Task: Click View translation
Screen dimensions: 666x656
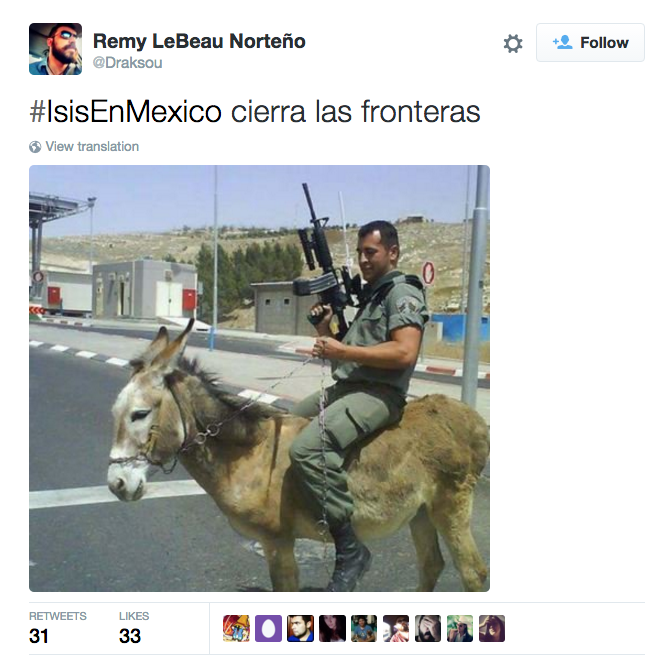Action: 92,147
